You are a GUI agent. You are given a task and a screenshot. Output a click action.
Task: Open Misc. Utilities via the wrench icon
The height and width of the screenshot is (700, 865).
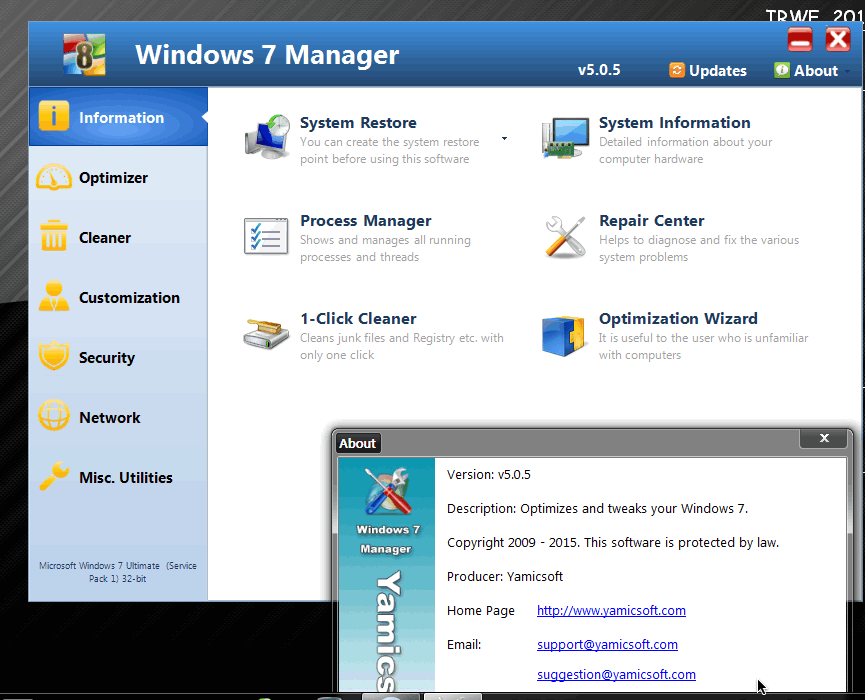pyautogui.click(x=54, y=475)
